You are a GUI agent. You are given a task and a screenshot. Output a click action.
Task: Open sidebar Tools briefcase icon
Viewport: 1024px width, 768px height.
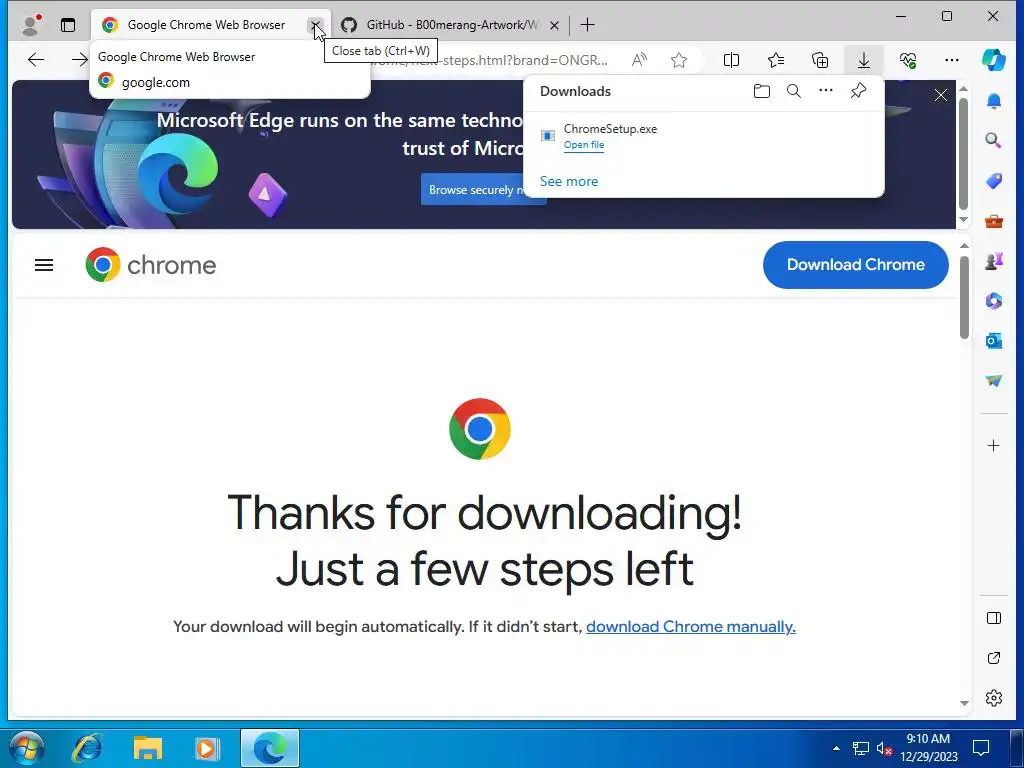(x=993, y=221)
